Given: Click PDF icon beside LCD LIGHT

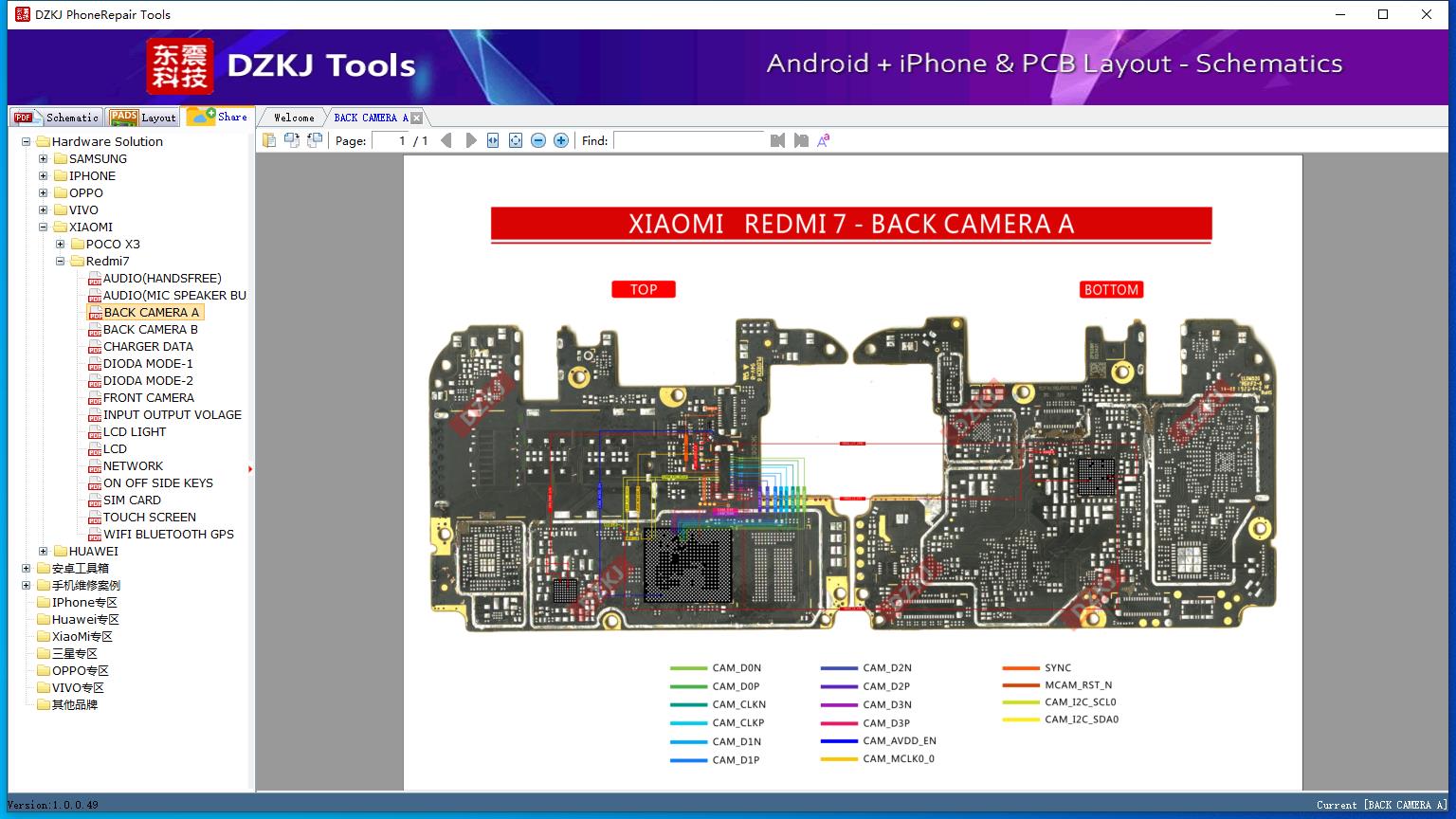Looking at the screenshot, I should tap(95, 432).
